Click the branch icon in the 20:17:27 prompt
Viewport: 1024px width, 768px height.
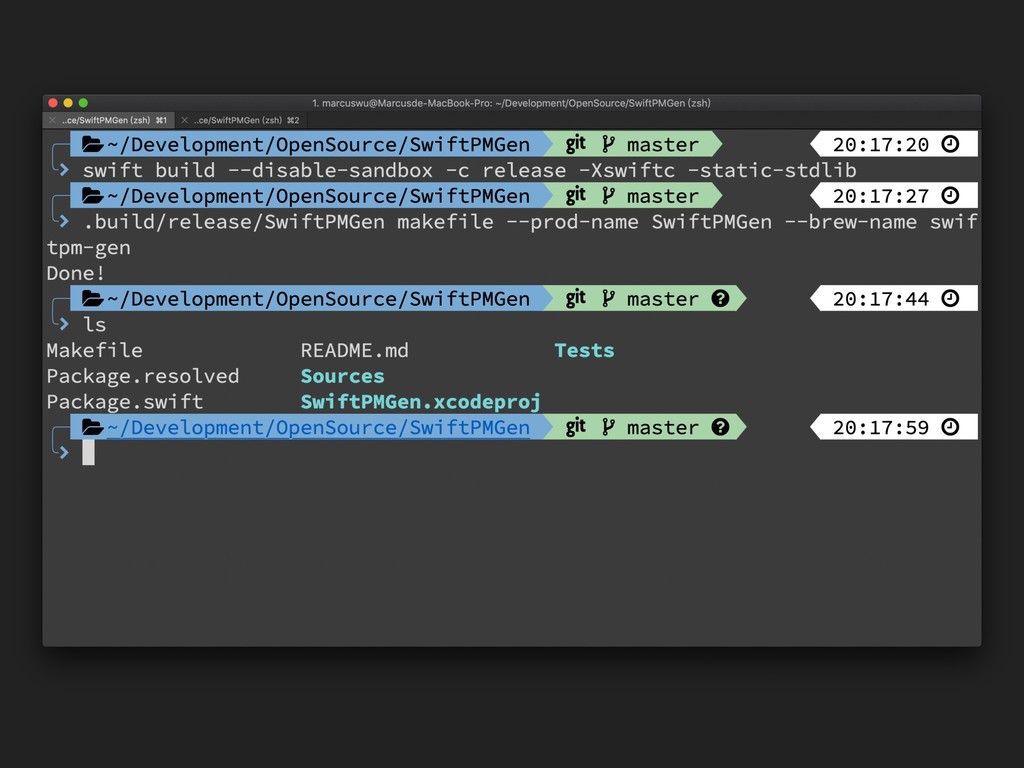tap(608, 195)
